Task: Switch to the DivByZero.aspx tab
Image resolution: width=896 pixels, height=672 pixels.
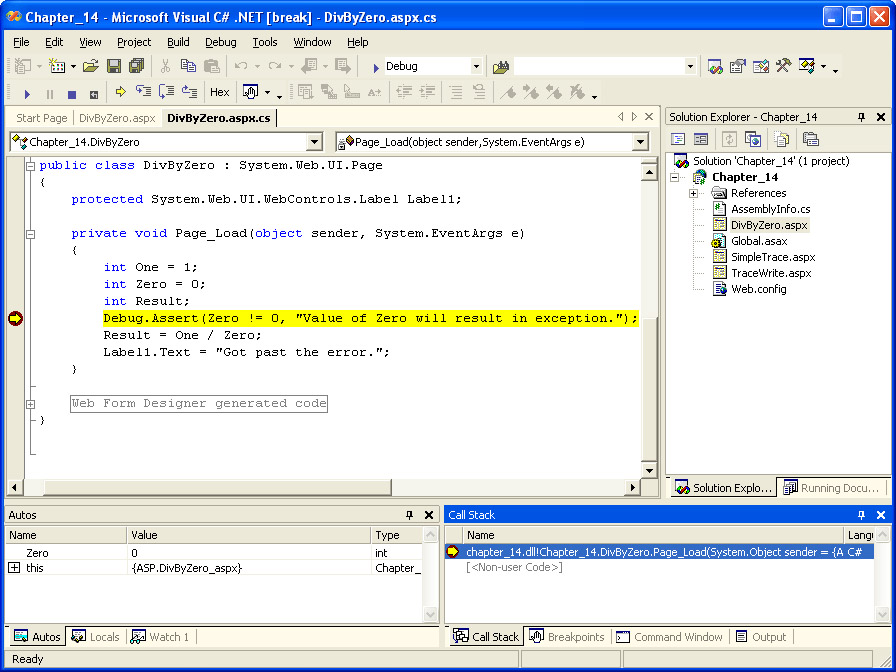Action: click(x=117, y=118)
